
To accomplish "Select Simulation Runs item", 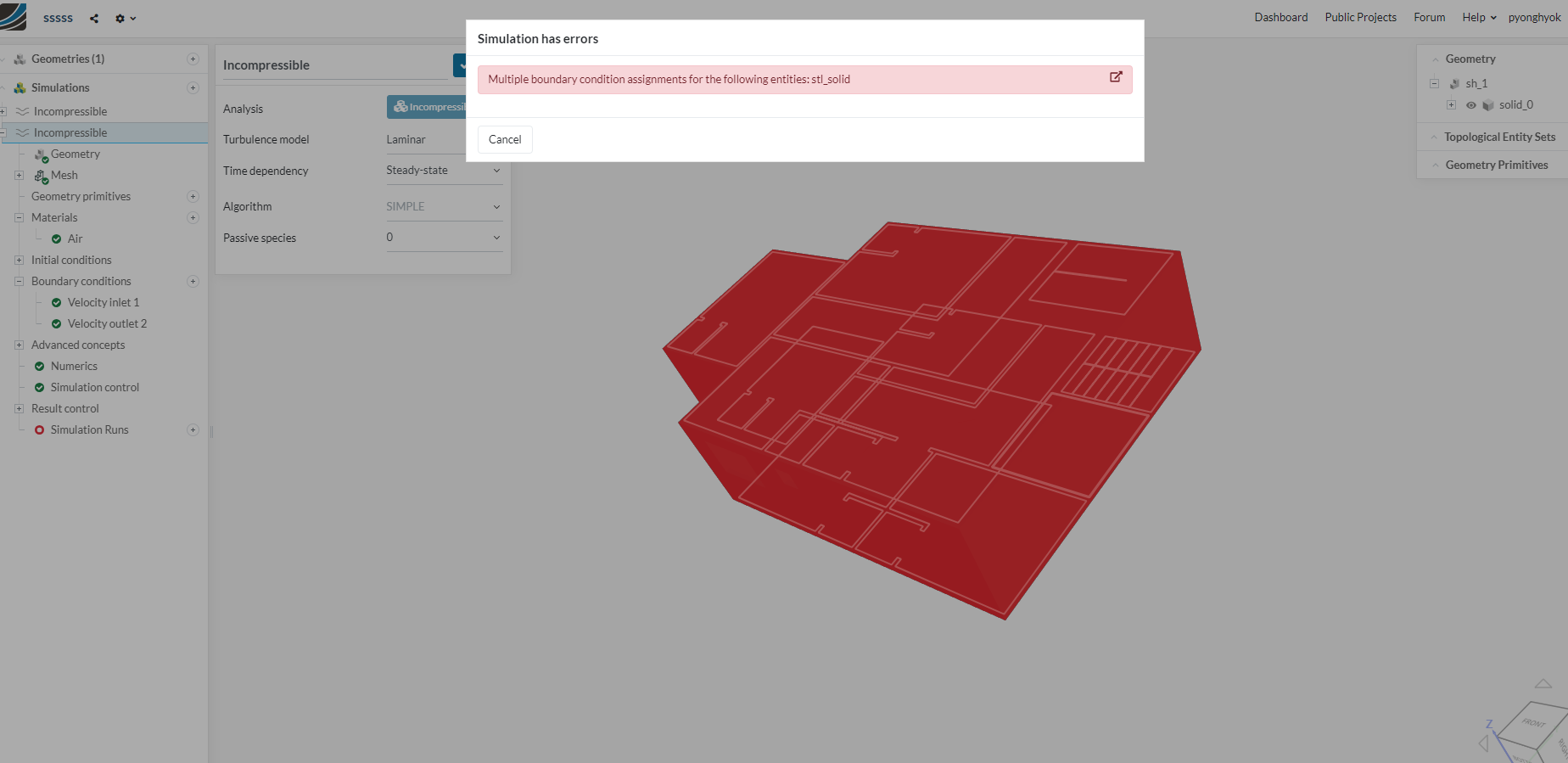I will (x=89, y=430).
